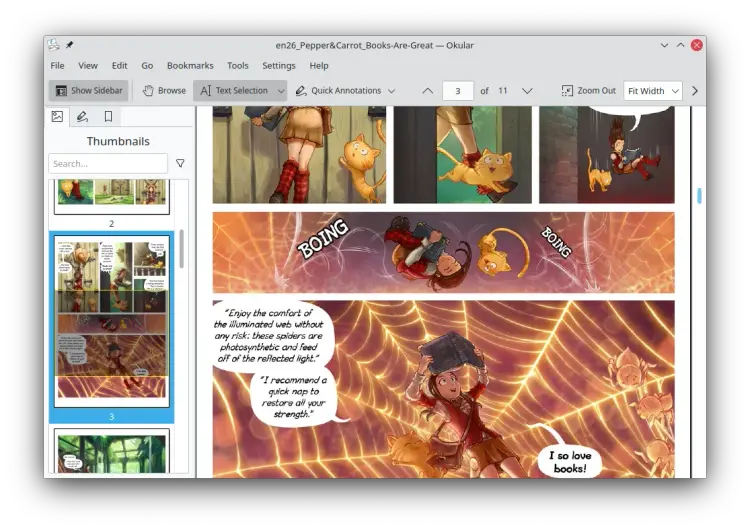Expand the Text Selection dropdown arrow
Viewport: 750px width, 530px height.
pyautogui.click(x=281, y=91)
